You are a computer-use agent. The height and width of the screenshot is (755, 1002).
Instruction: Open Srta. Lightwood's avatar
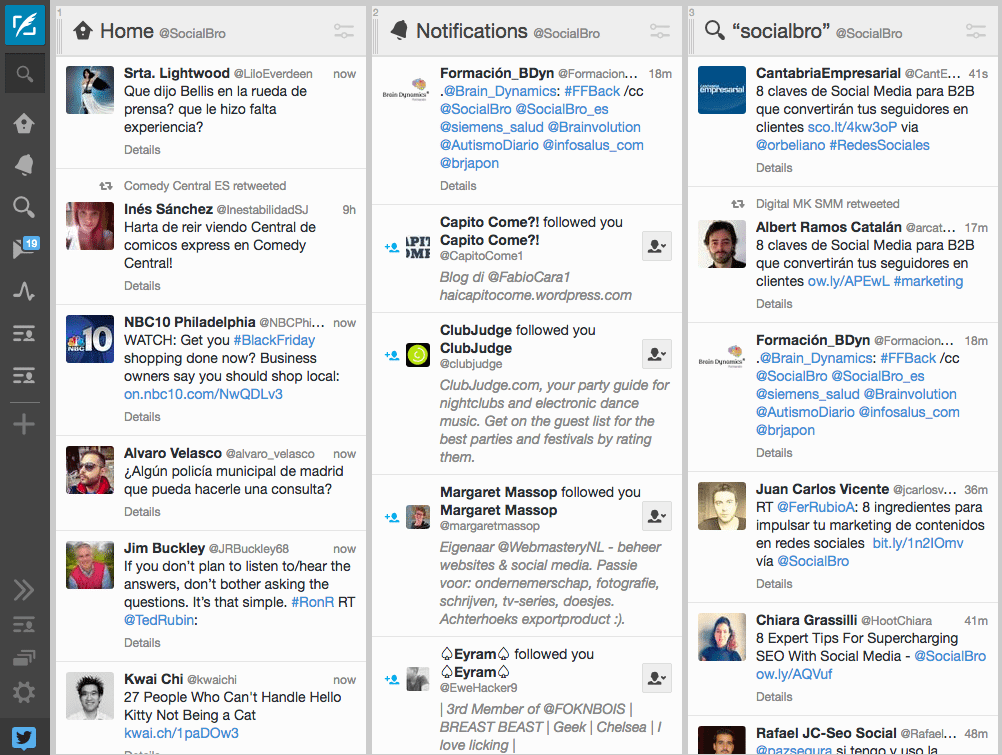[x=90, y=90]
